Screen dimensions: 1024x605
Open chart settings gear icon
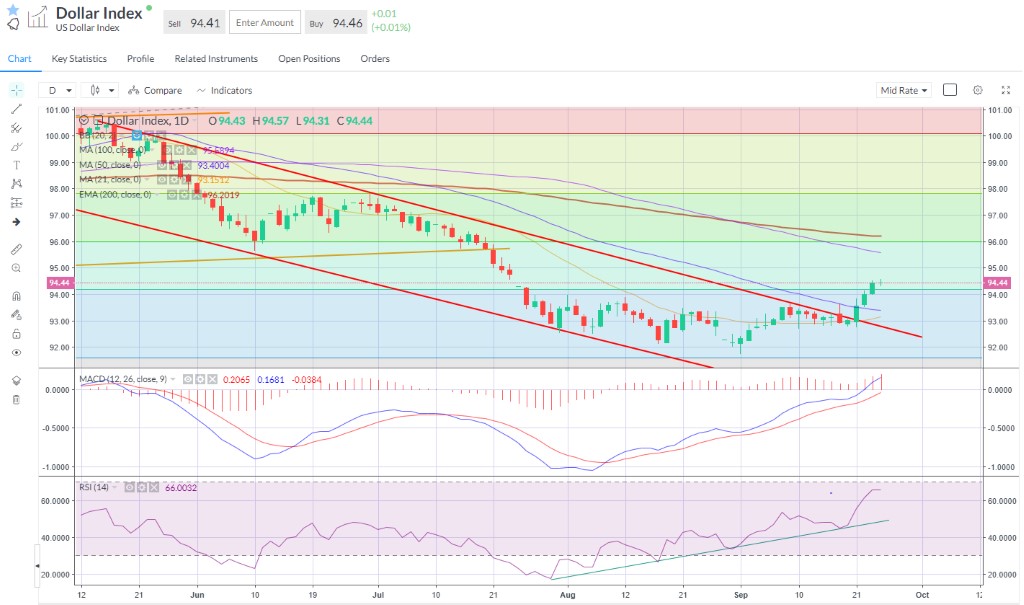point(978,90)
